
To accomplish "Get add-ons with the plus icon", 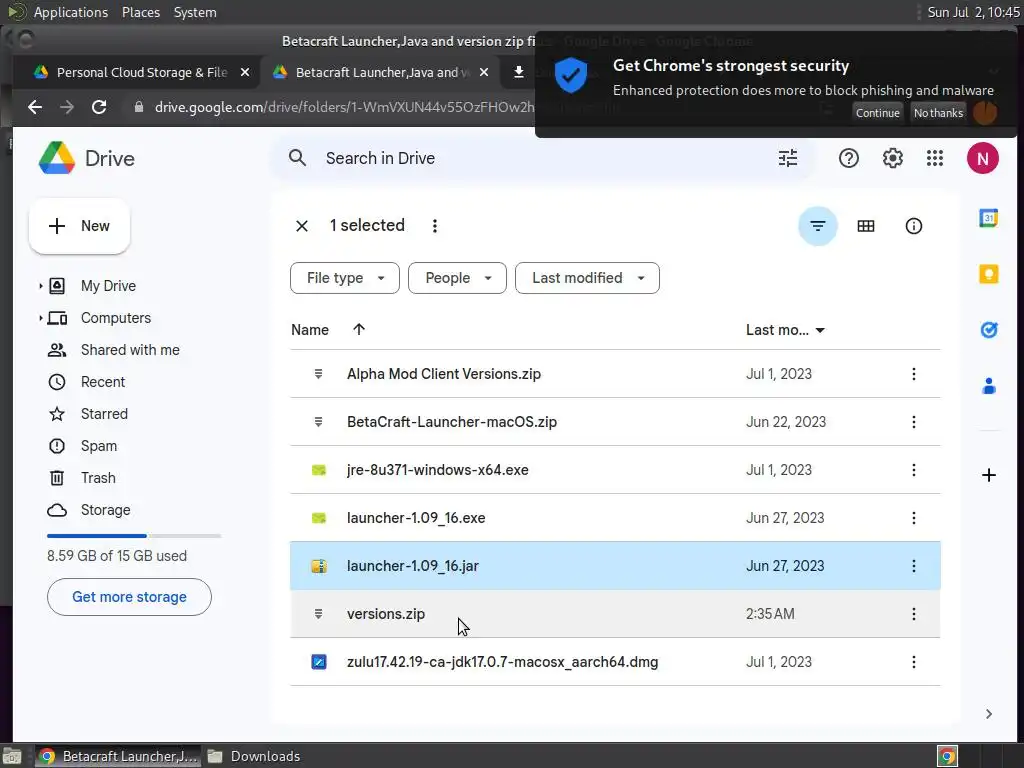I will coord(989,475).
